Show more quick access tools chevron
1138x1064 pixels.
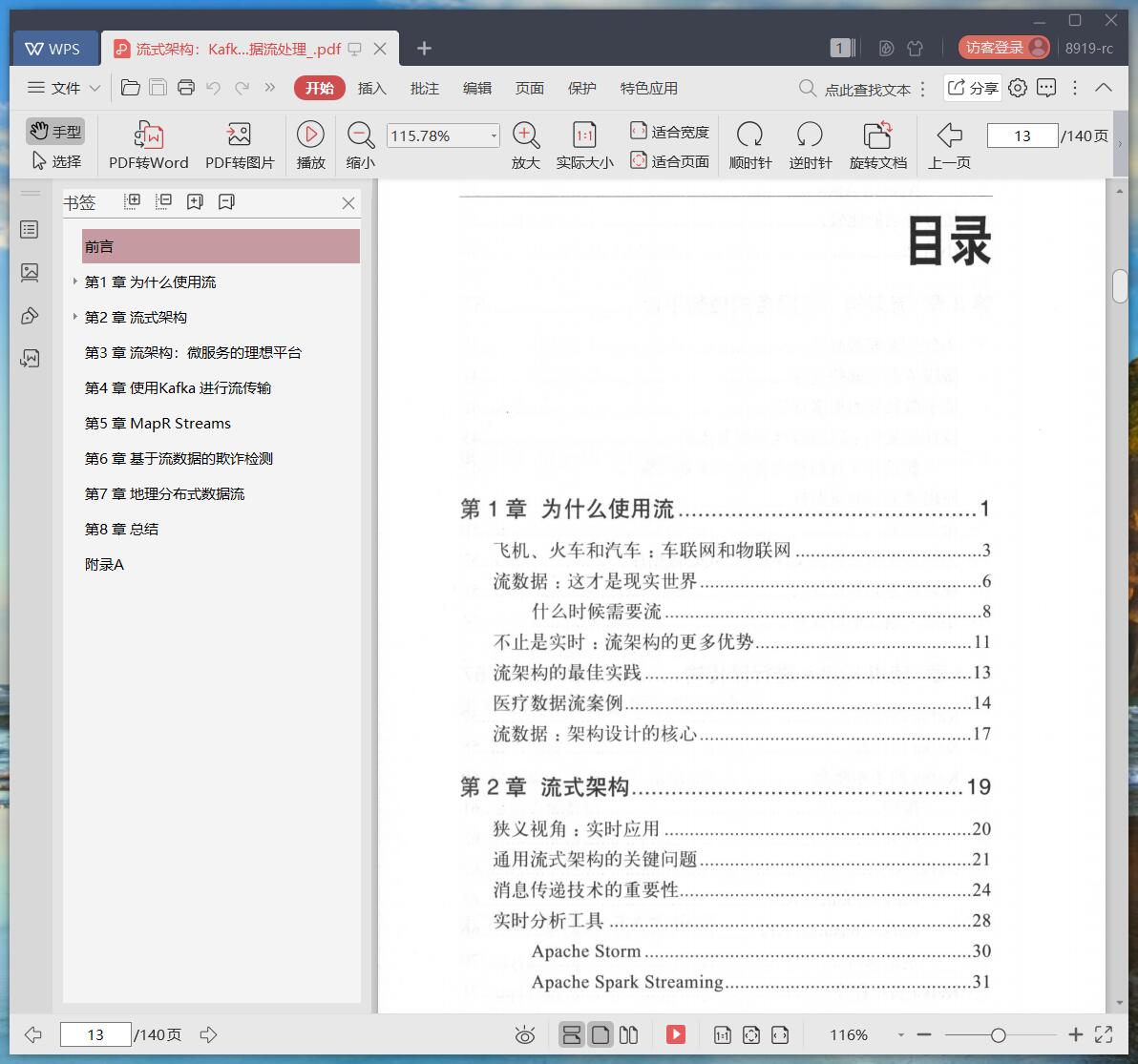coord(270,88)
